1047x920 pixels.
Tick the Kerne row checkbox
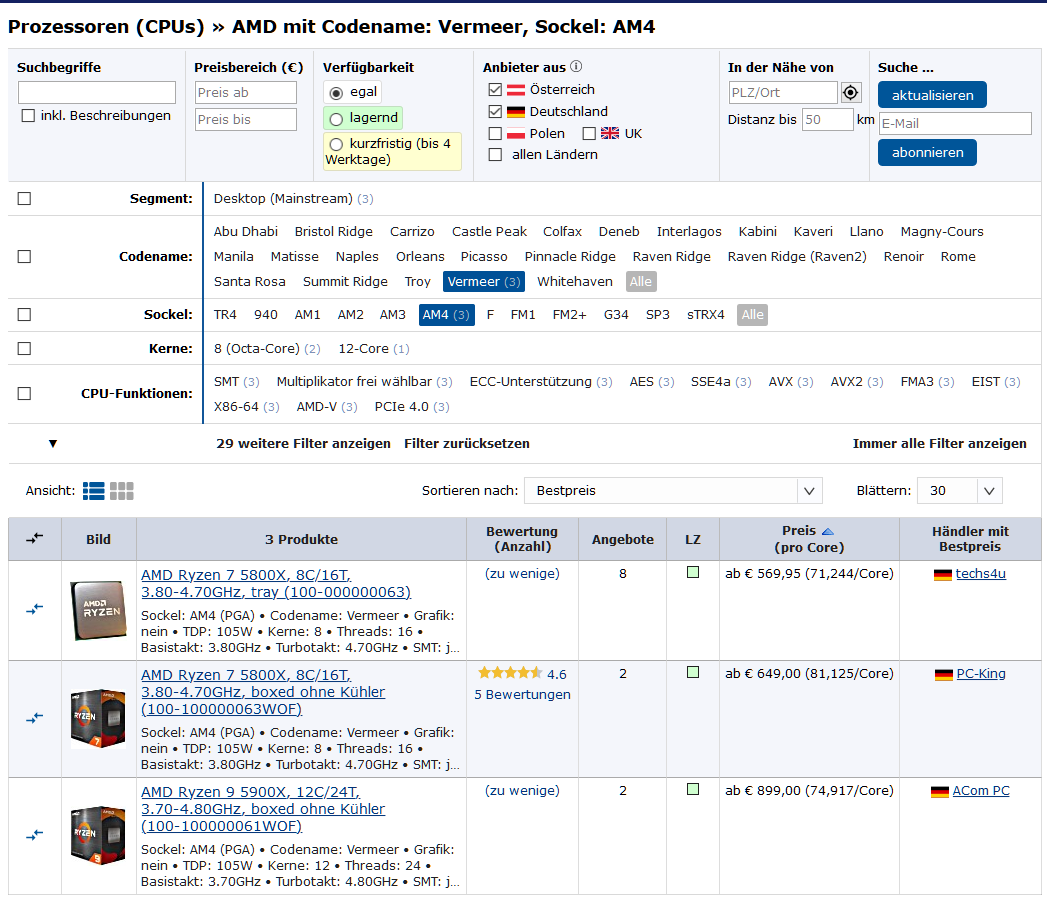pos(24,349)
